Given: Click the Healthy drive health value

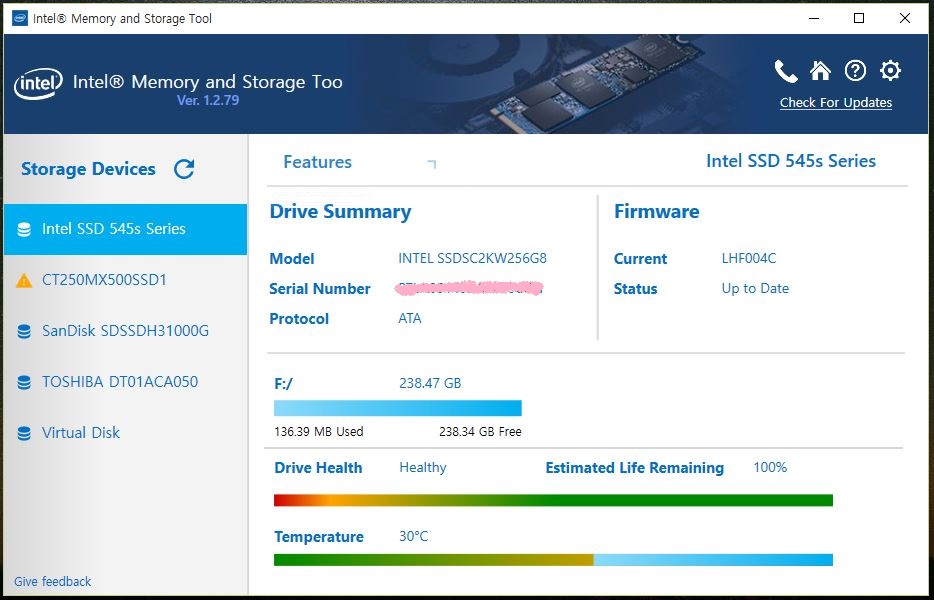Looking at the screenshot, I should click(x=423, y=468).
